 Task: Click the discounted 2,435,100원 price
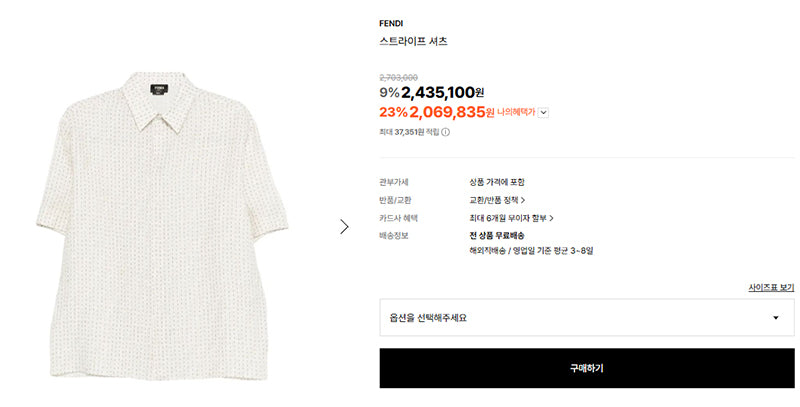442,93
